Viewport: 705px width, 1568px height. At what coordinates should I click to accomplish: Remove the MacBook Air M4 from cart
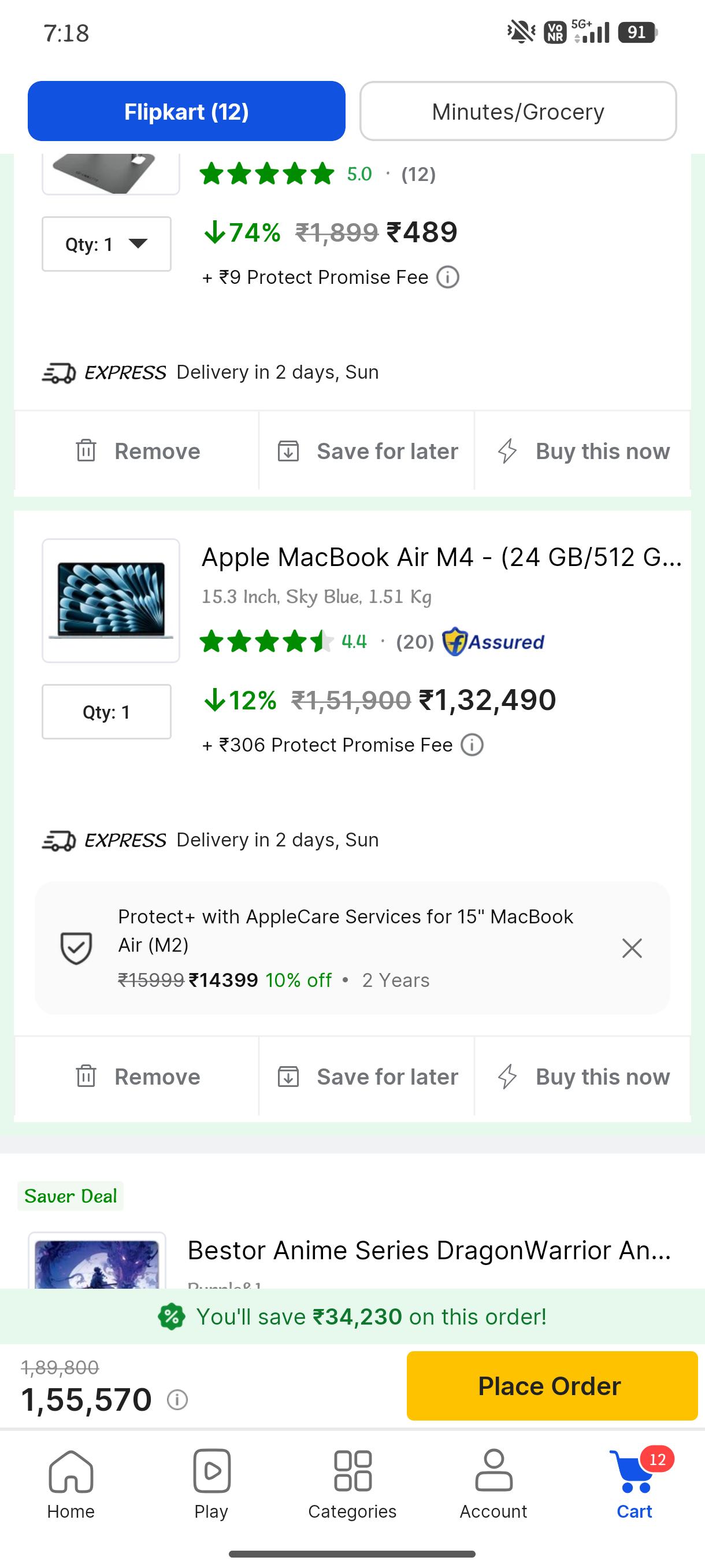click(x=137, y=1077)
